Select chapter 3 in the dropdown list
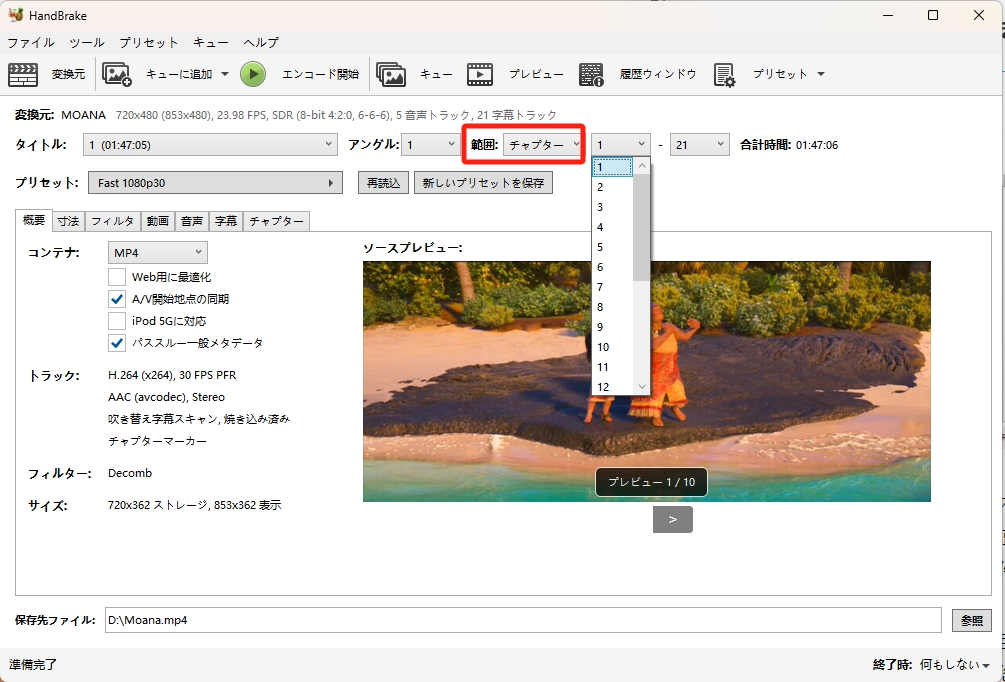This screenshot has width=1005, height=682. pos(613,207)
